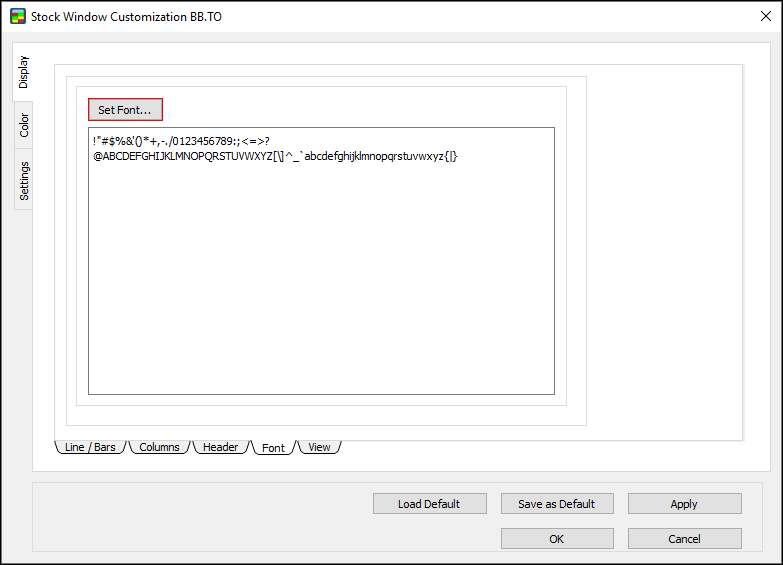Screen dimensions: 783x565
Task: Open the Color vertical tab
Action: point(23,125)
